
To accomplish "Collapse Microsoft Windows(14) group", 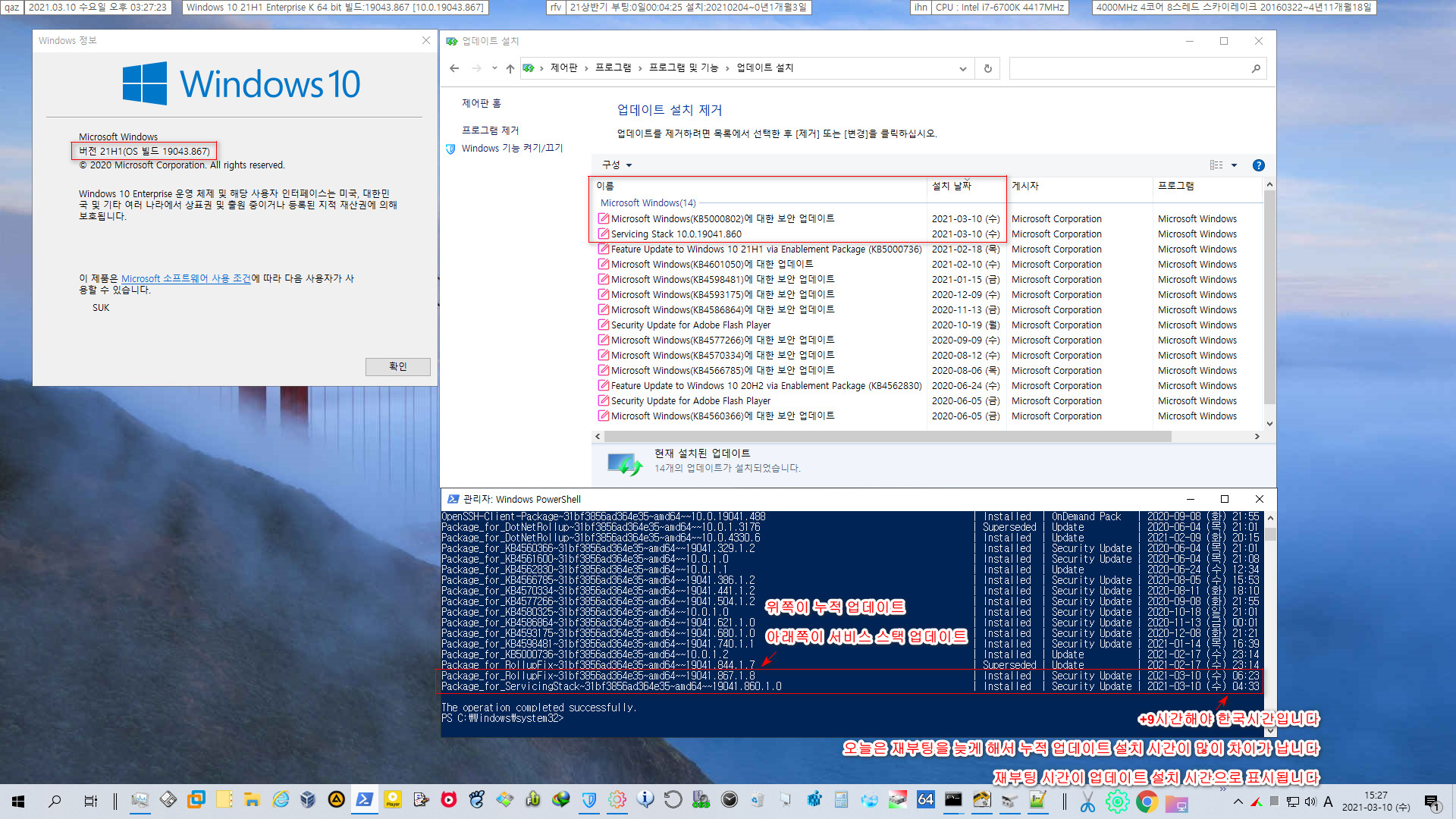I will [x=648, y=203].
